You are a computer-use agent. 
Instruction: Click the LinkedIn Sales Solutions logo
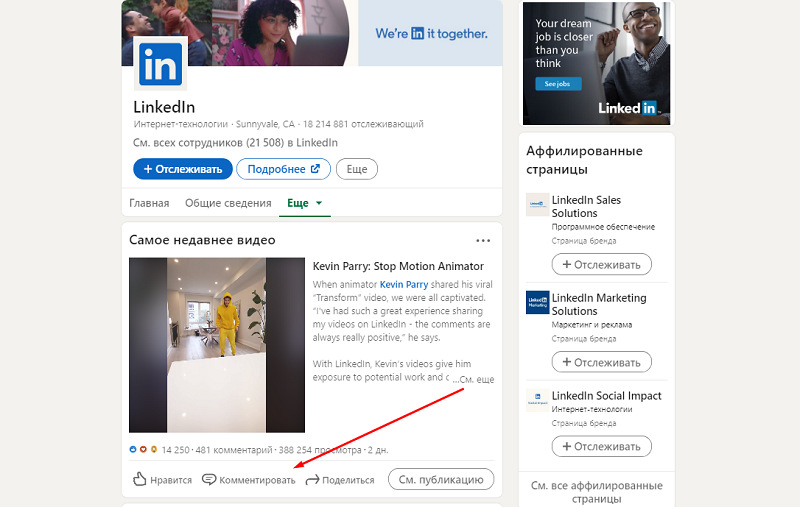537,205
